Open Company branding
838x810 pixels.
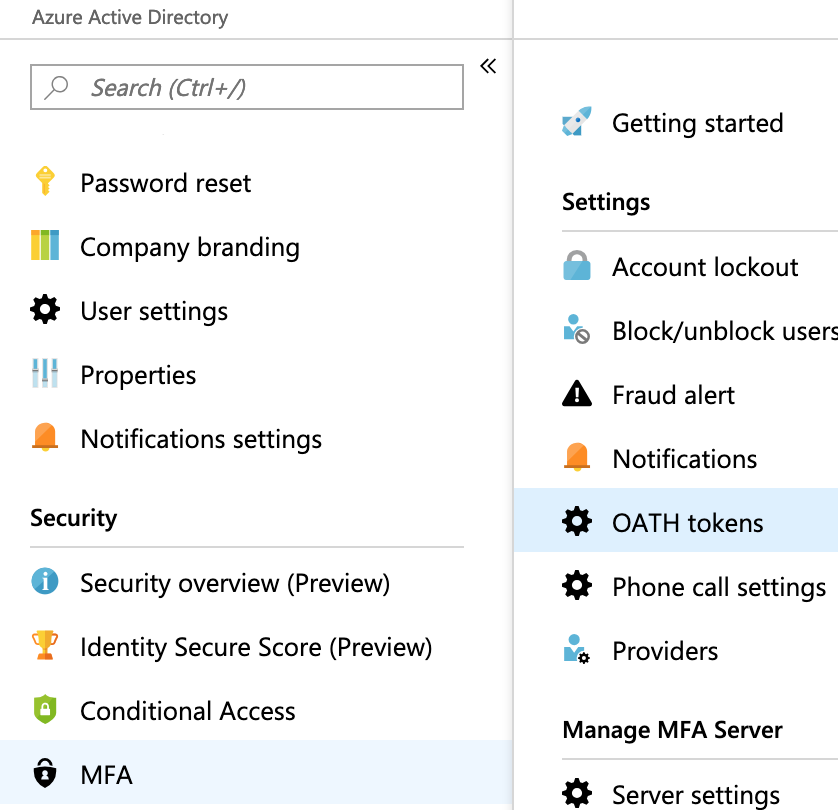point(190,247)
